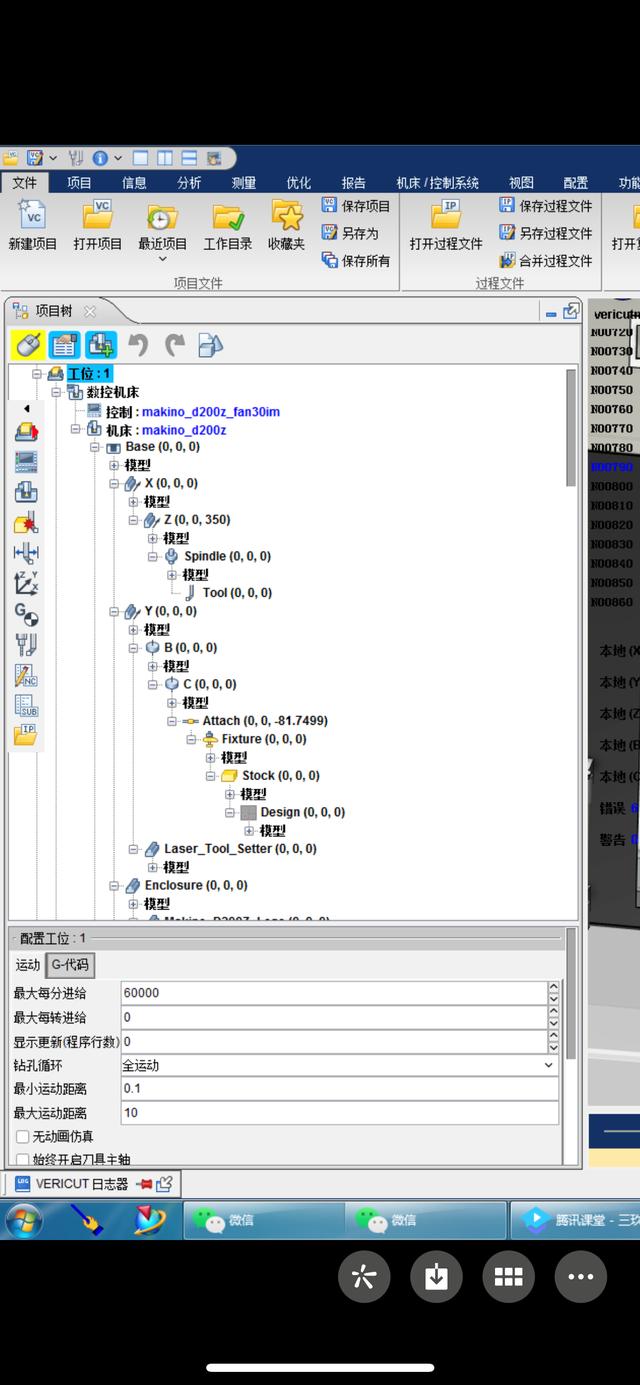Open the 钻孔循环 dropdown
Screen dimensions: 640x1385
tap(547, 1066)
